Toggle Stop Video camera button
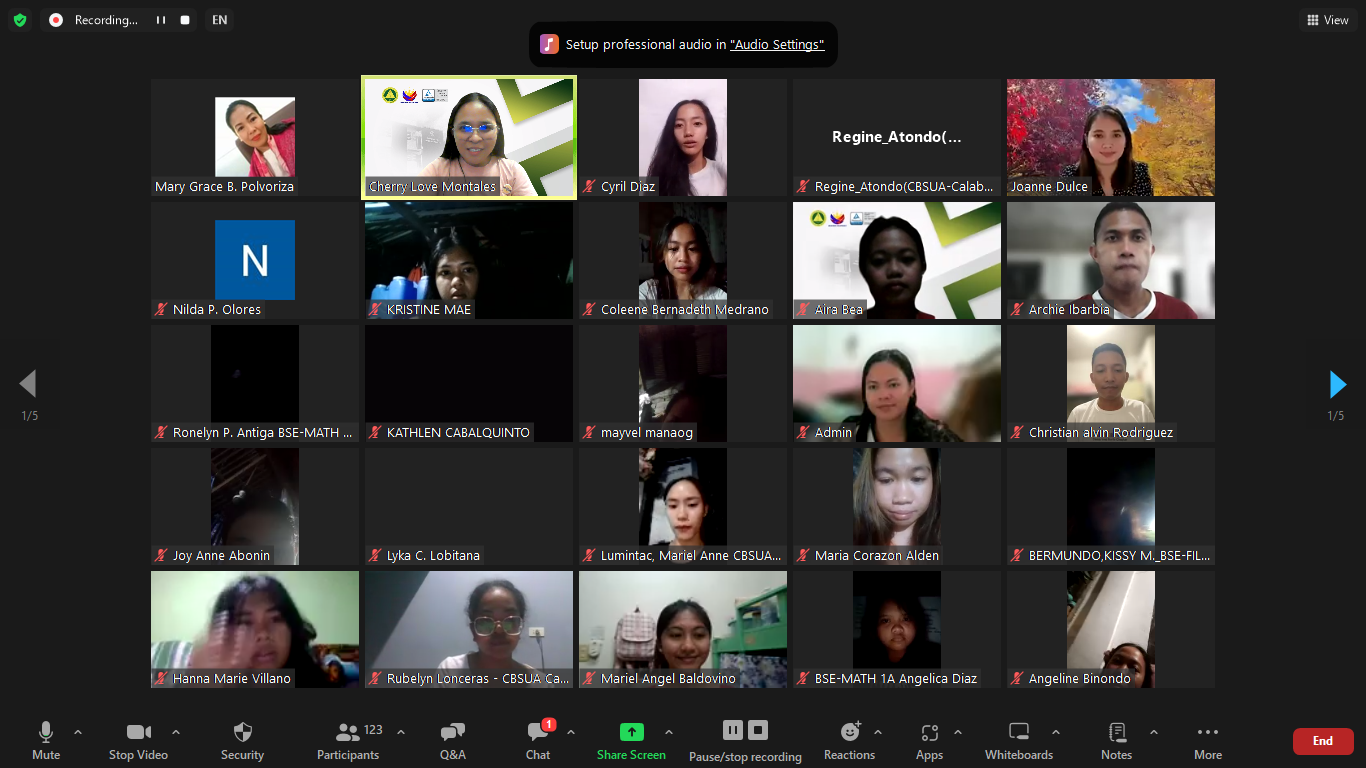The image size is (1366, 768). 138,740
